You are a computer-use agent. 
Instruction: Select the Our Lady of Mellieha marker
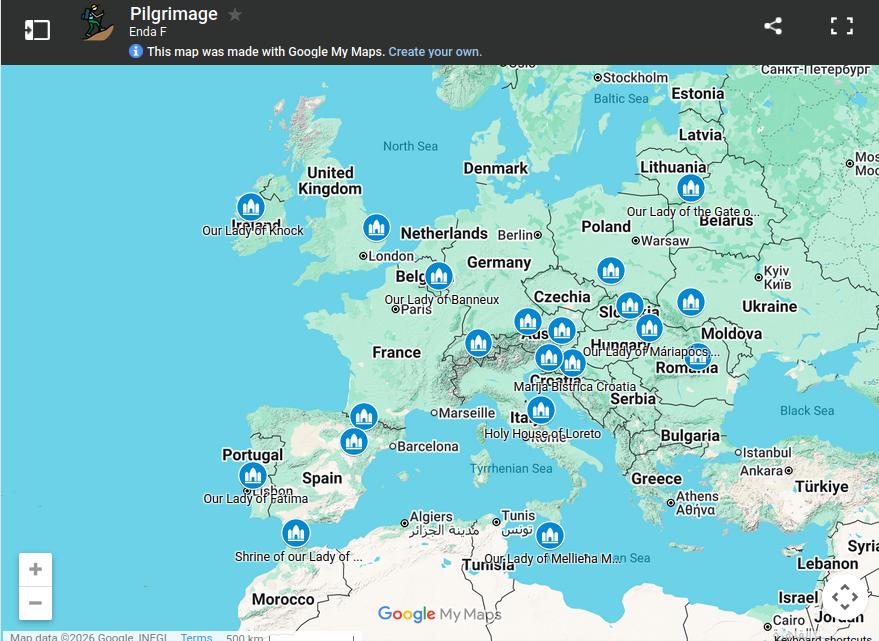pyautogui.click(x=550, y=535)
